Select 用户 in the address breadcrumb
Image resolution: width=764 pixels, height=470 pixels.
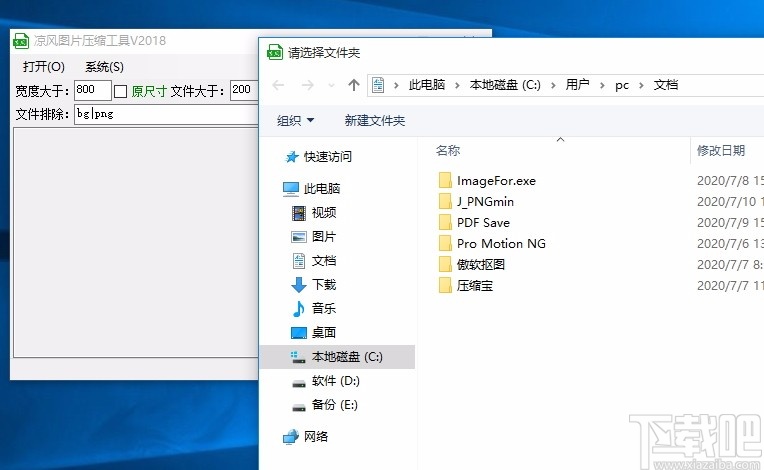click(577, 85)
